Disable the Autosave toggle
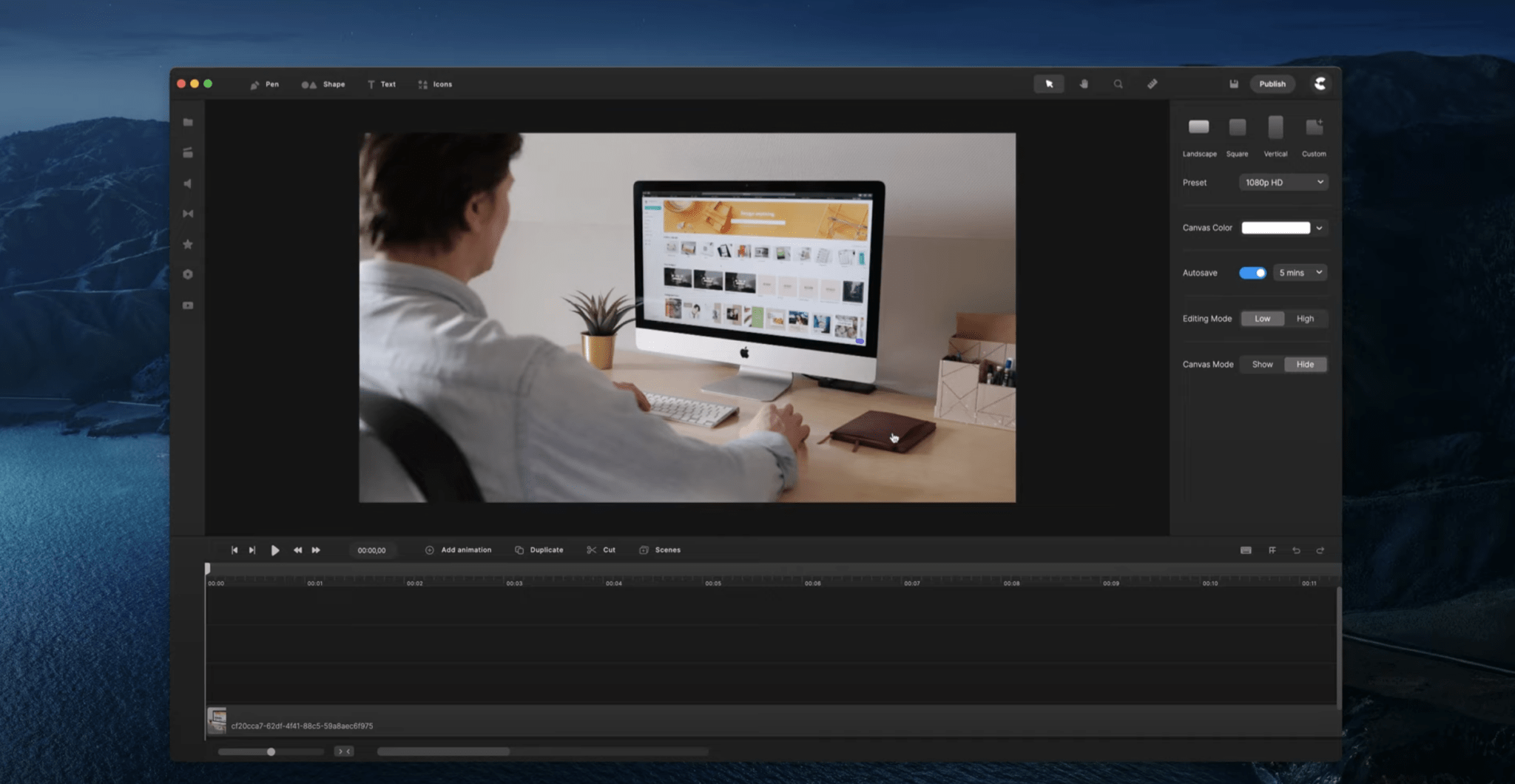Screen dimensions: 1515x784 point(1252,272)
